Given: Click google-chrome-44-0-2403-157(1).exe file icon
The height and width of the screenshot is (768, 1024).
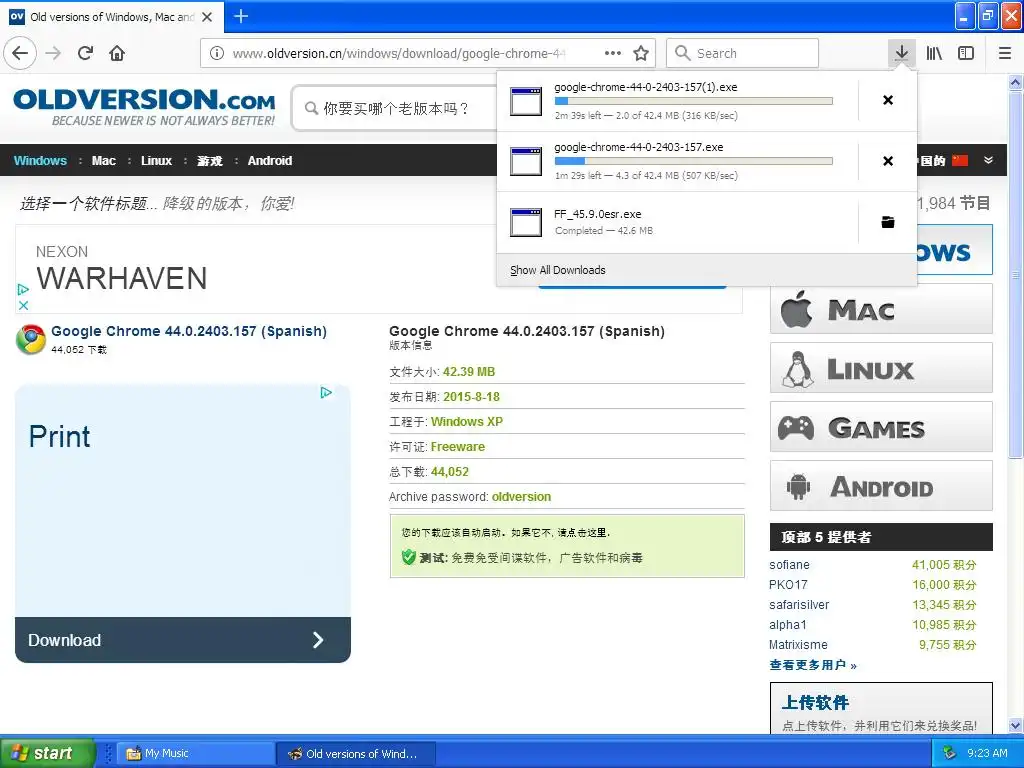Looking at the screenshot, I should coord(526,101).
